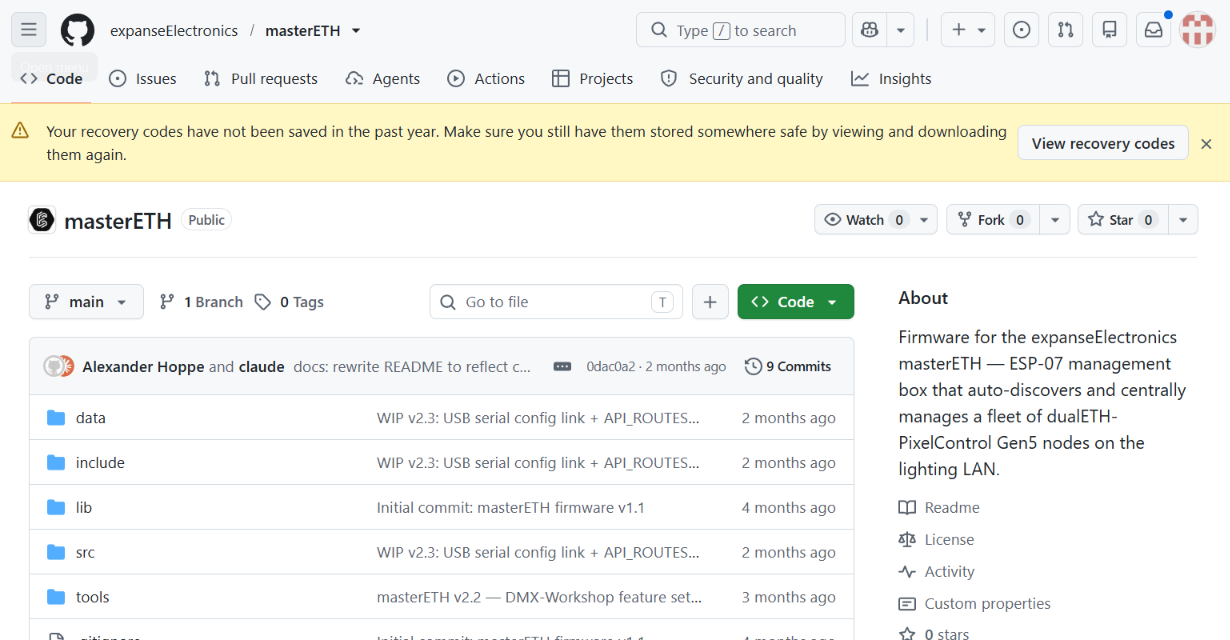Open the data folder
The height and width of the screenshot is (640, 1230).
tap(90, 418)
